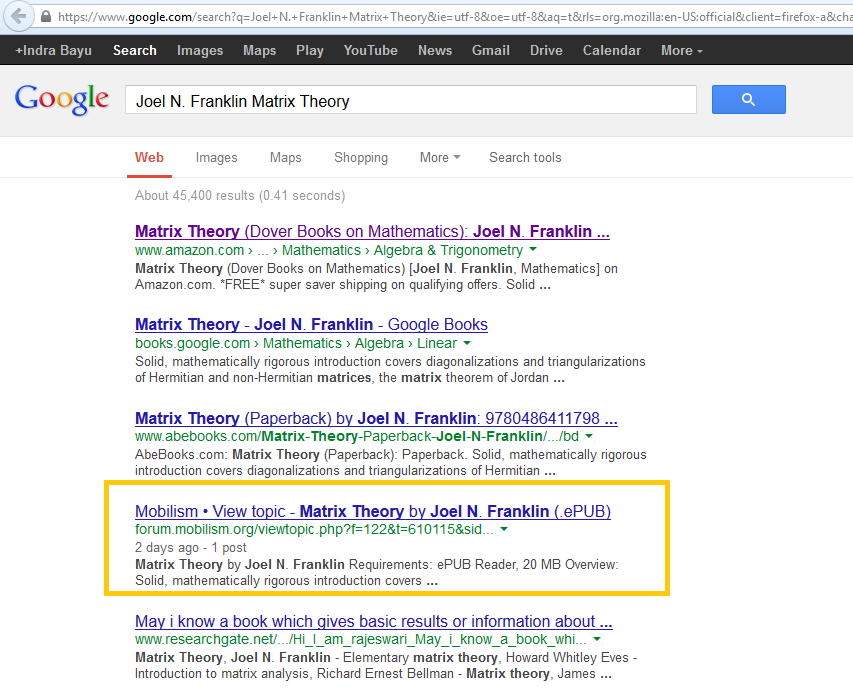This screenshot has height=691, width=853.
Task: Click 'About 45,400 results (0.41 seconds)' text
Action: [240, 196]
